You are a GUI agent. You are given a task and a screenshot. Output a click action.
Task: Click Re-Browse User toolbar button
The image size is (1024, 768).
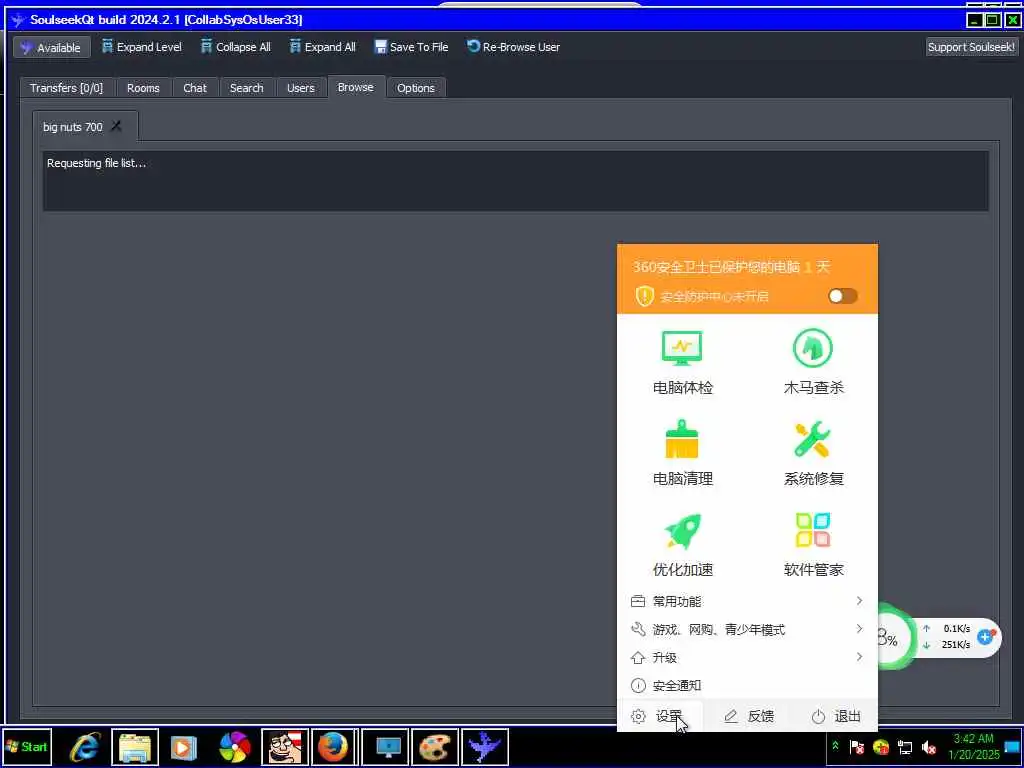tap(513, 47)
